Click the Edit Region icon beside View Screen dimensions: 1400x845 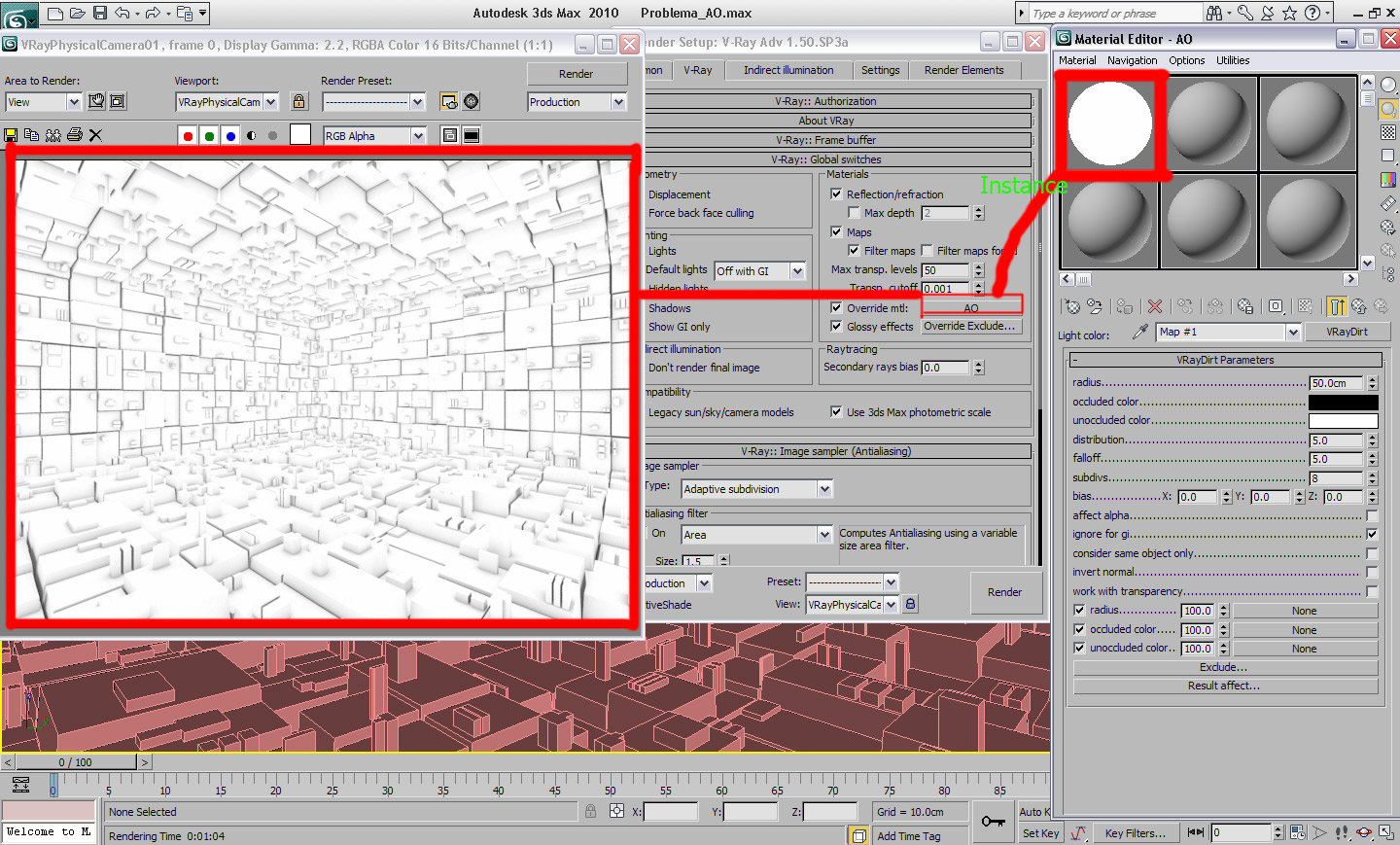pyautogui.click(x=96, y=101)
